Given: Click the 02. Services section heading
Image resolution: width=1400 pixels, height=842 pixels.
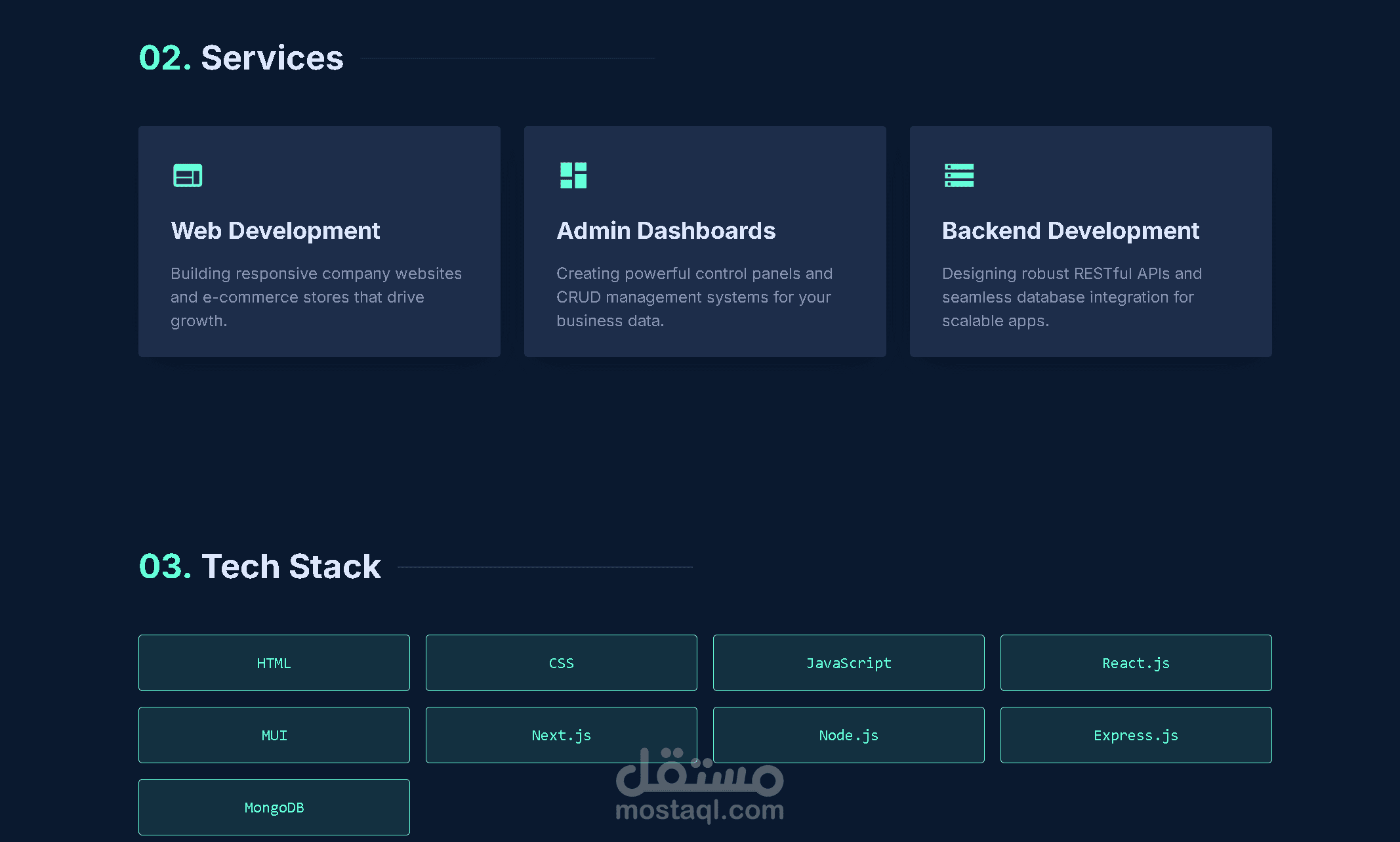Looking at the screenshot, I should 241,58.
